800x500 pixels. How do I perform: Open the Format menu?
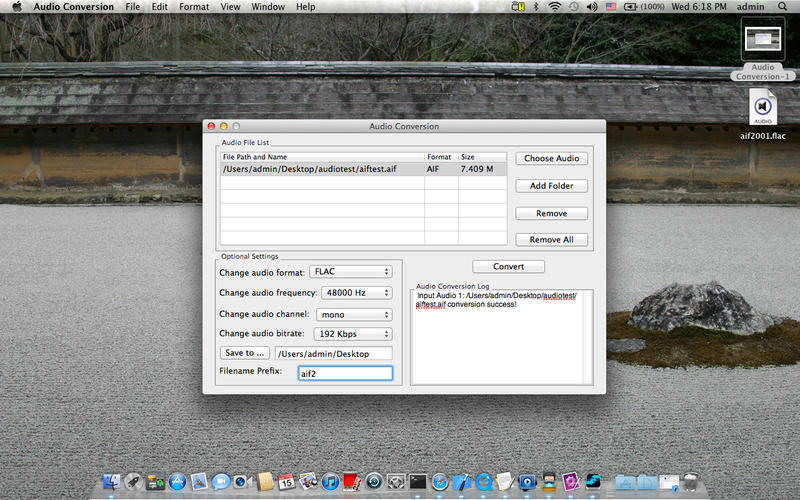pyautogui.click(x=194, y=7)
